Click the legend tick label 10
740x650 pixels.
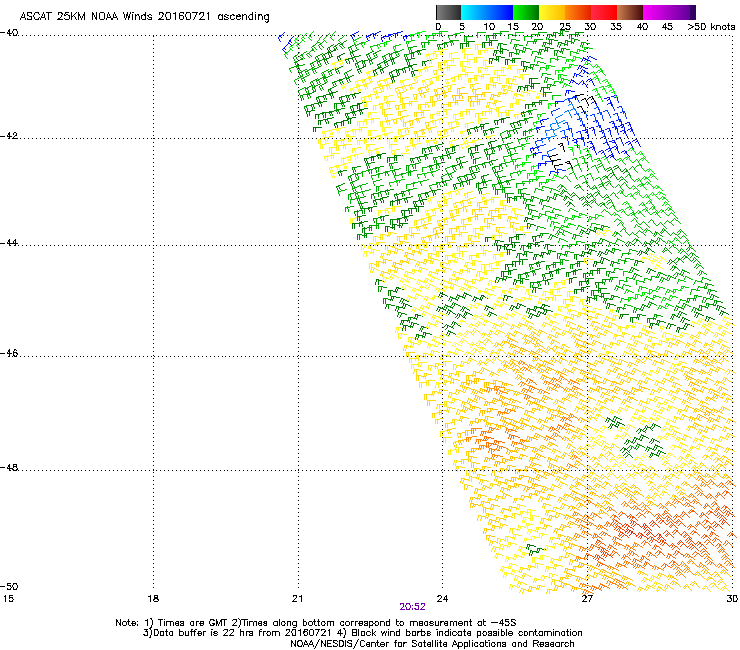[x=489, y=27]
